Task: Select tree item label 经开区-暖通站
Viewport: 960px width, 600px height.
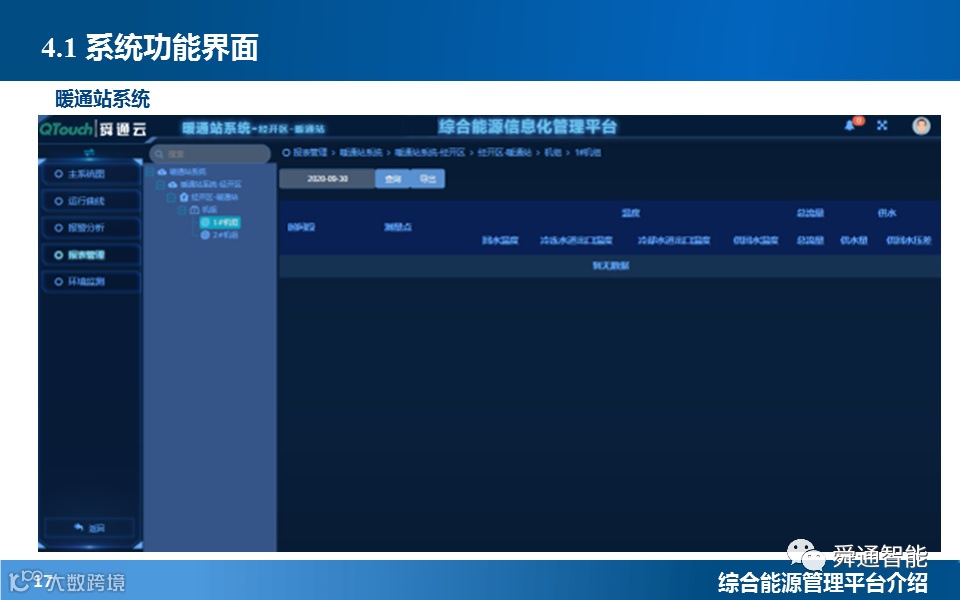Action: point(214,197)
